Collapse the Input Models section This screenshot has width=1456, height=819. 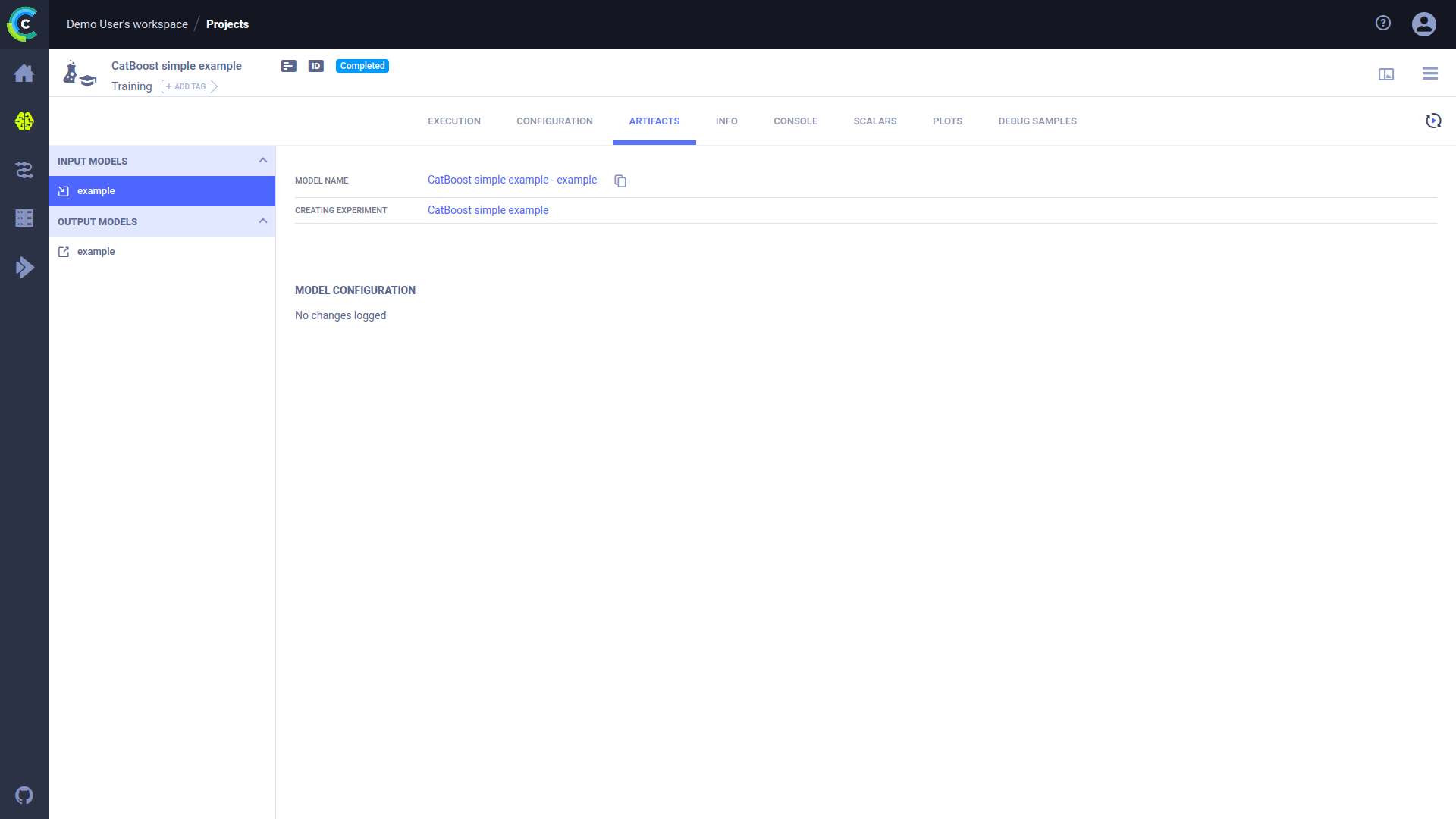coord(263,161)
